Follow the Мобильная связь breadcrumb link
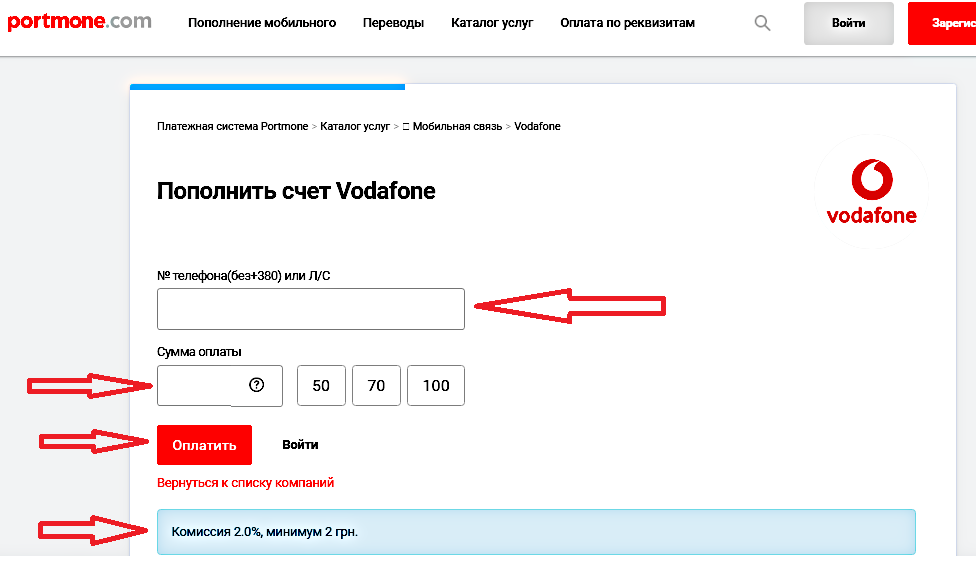Screen dimensions: 976x567 [x=457, y=126]
